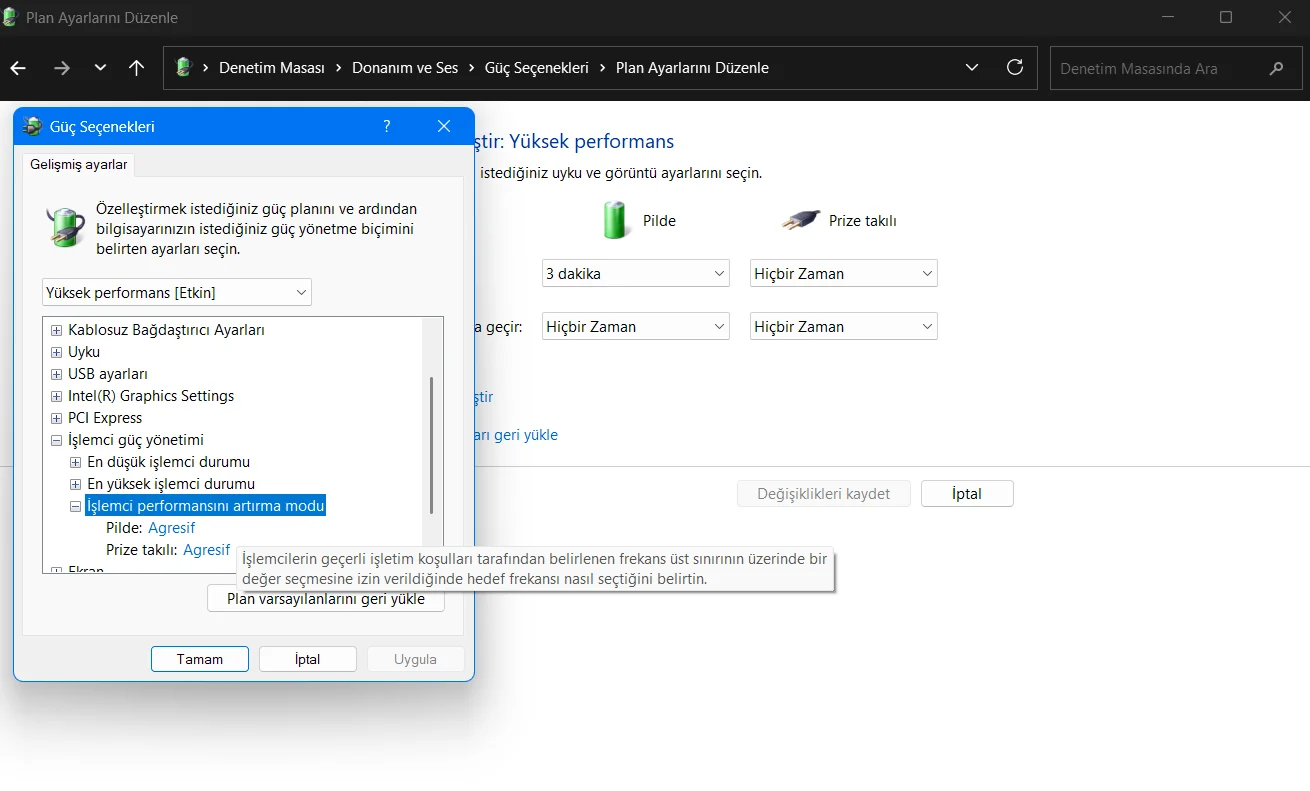Screen dimensions: 1310x791
Task: Click İptal button in Güç Seçenekleri dialog
Action: point(307,659)
